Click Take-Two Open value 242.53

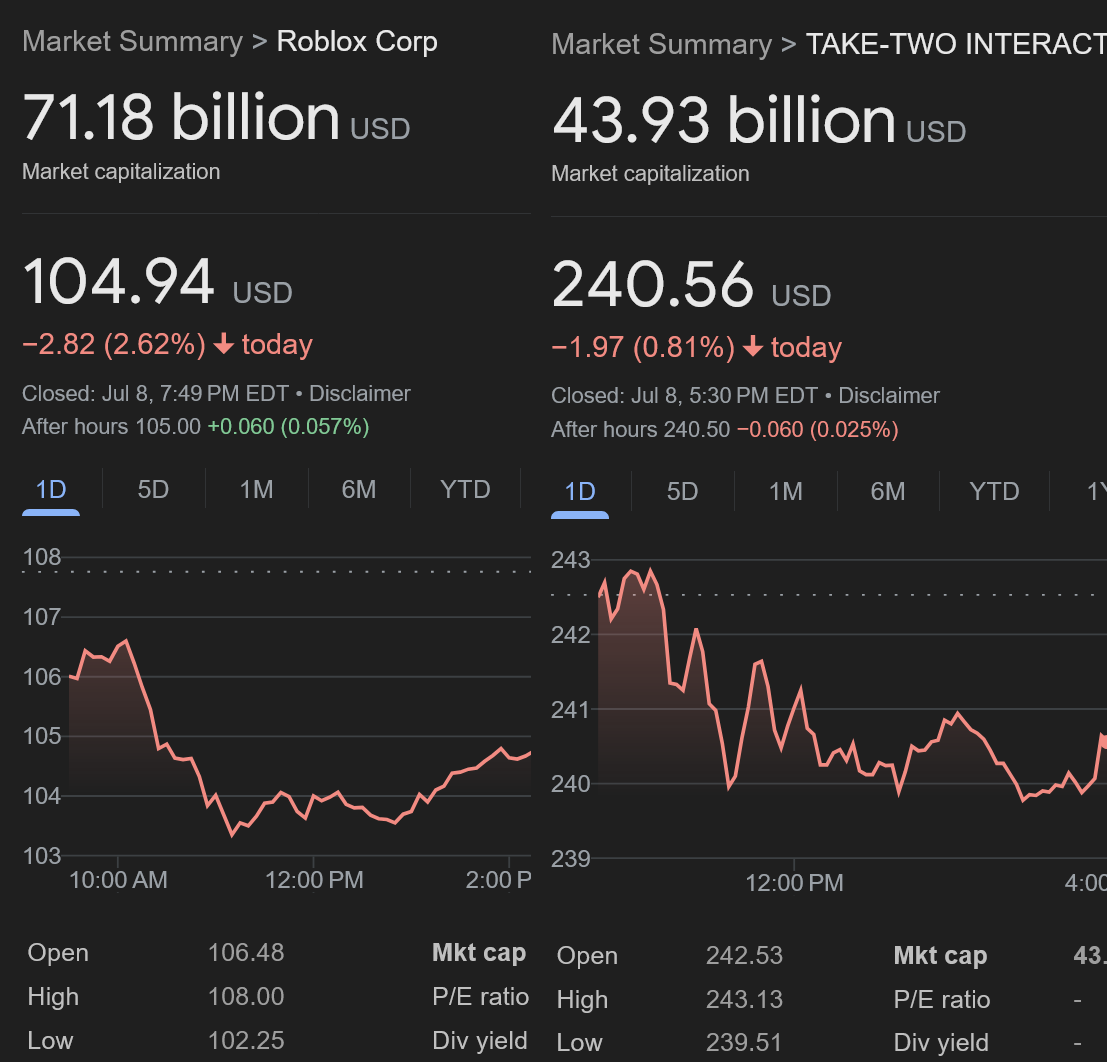(x=744, y=955)
